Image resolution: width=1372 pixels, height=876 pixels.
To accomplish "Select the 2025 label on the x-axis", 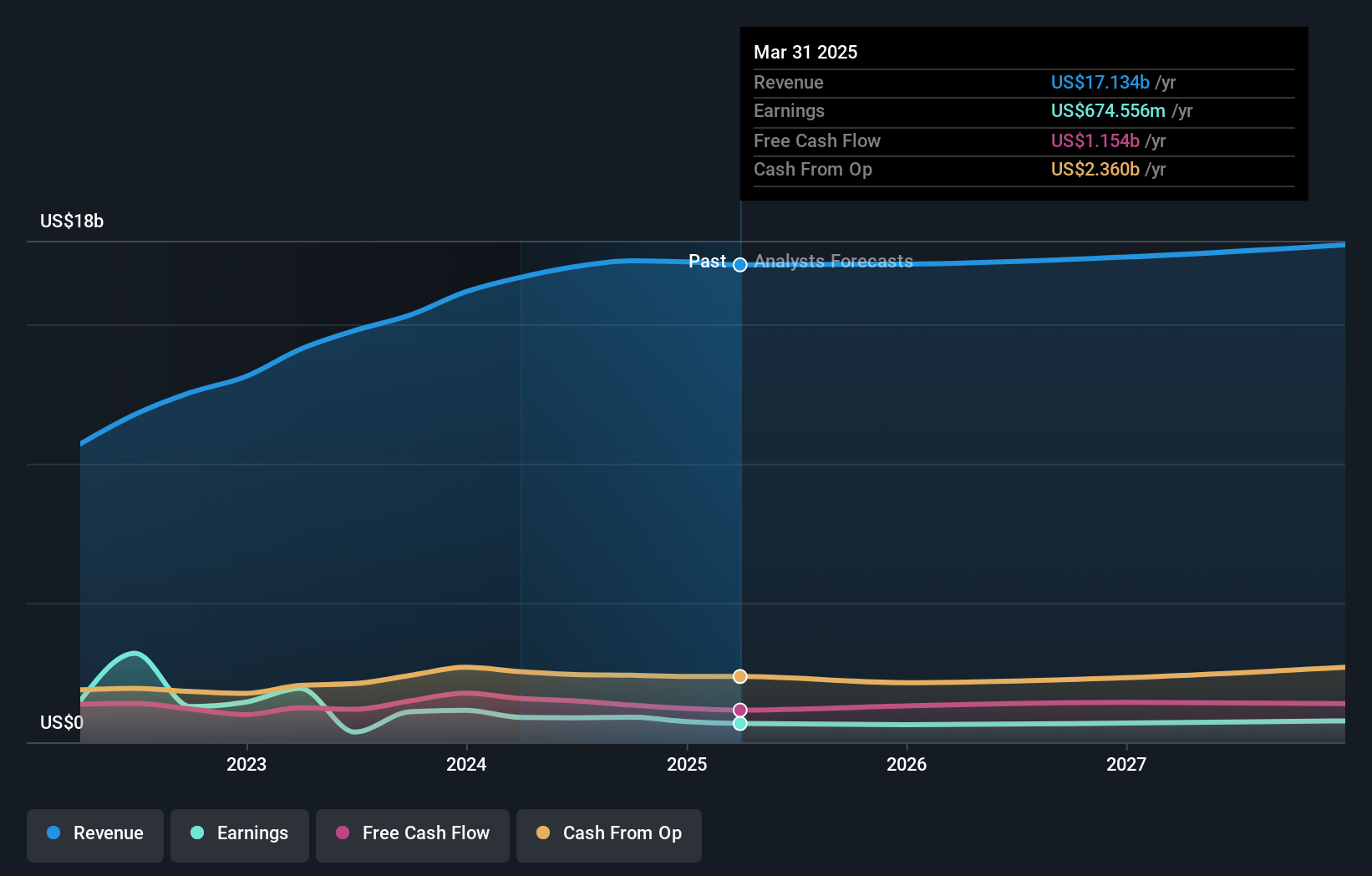I will 687,764.
